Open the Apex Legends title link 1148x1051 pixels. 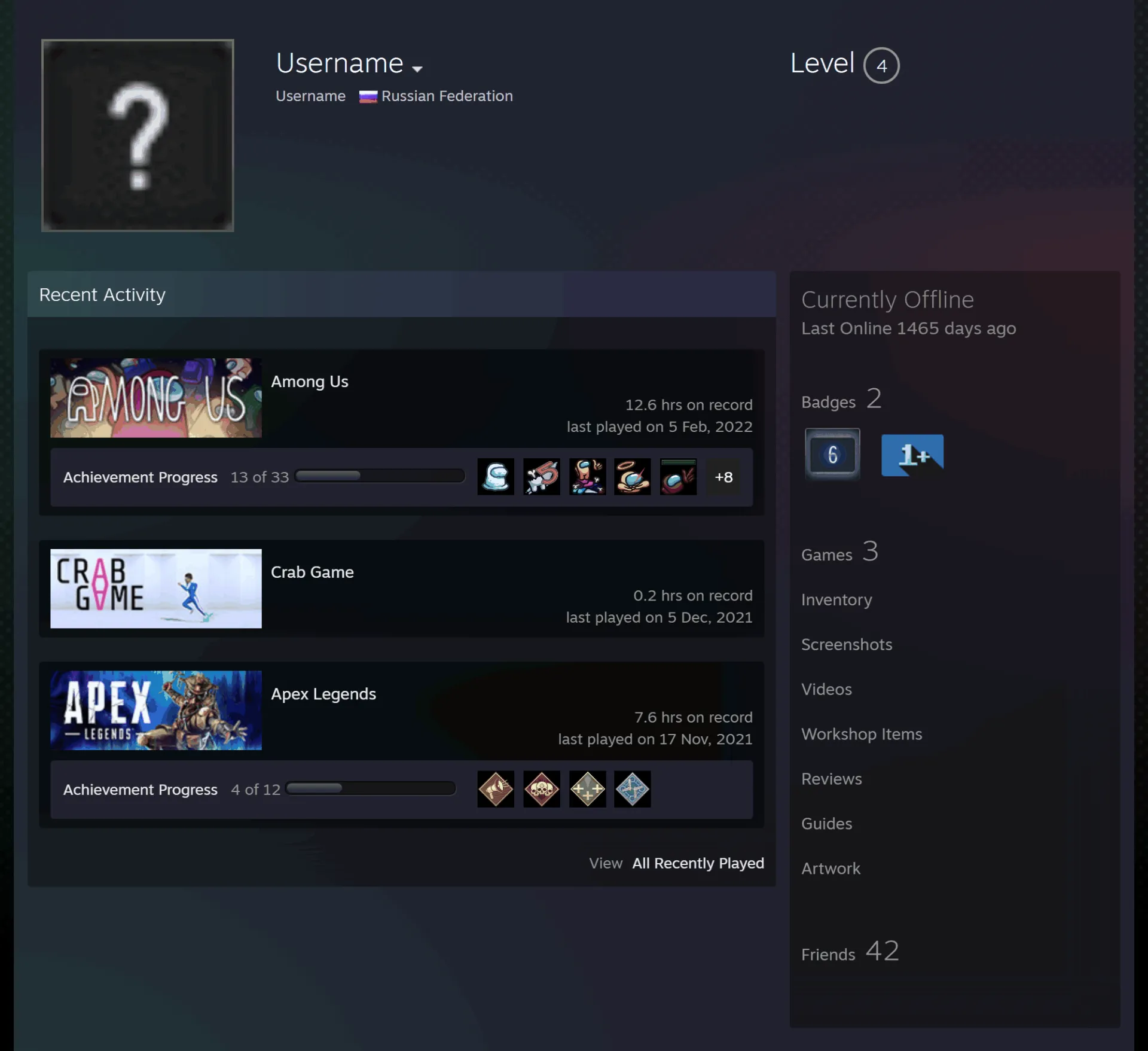click(323, 694)
